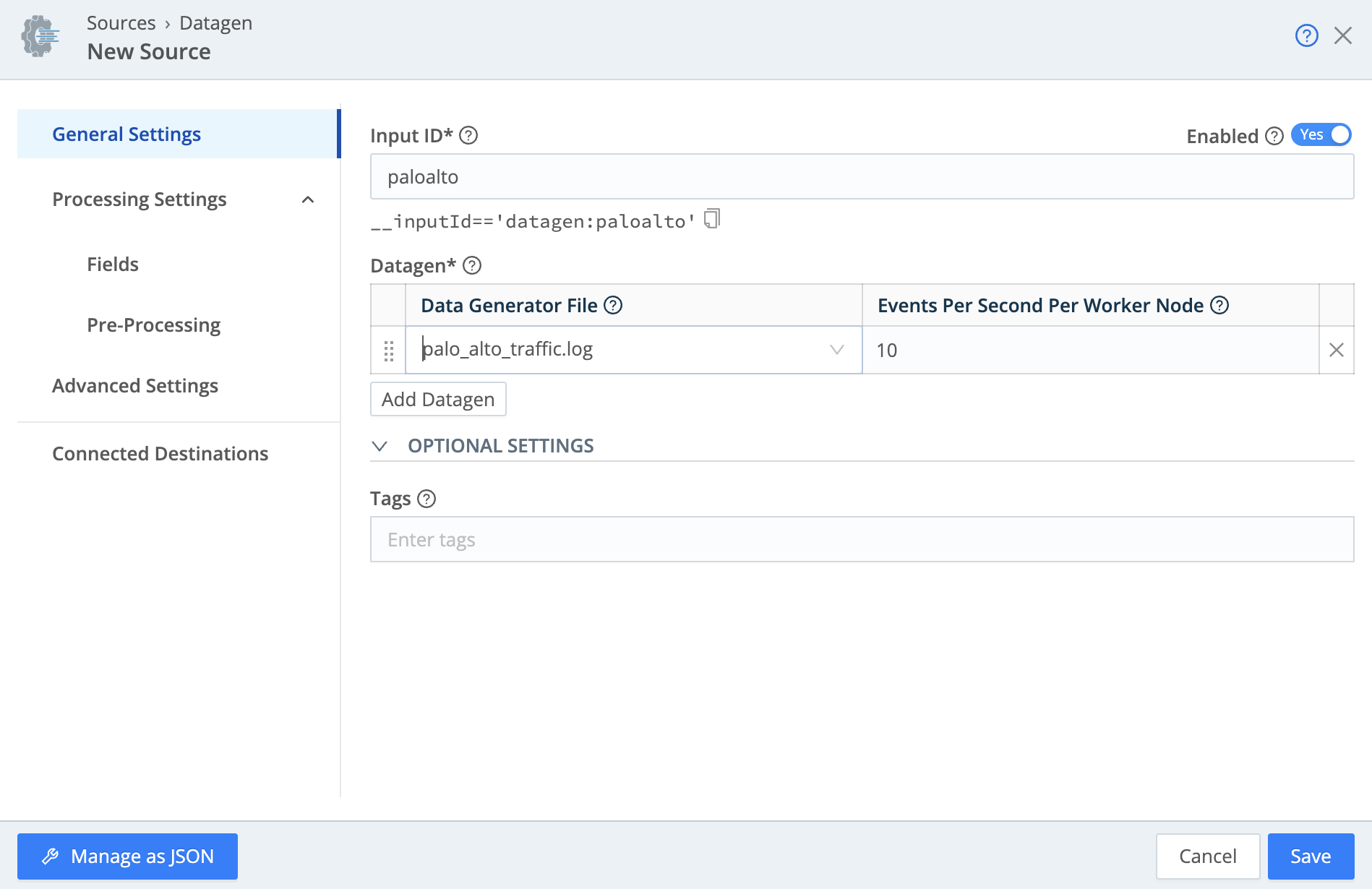Viewport: 1372px width, 889px height.
Task: Save the new source
Action: pyautogui.click(x=1310, y=856)
